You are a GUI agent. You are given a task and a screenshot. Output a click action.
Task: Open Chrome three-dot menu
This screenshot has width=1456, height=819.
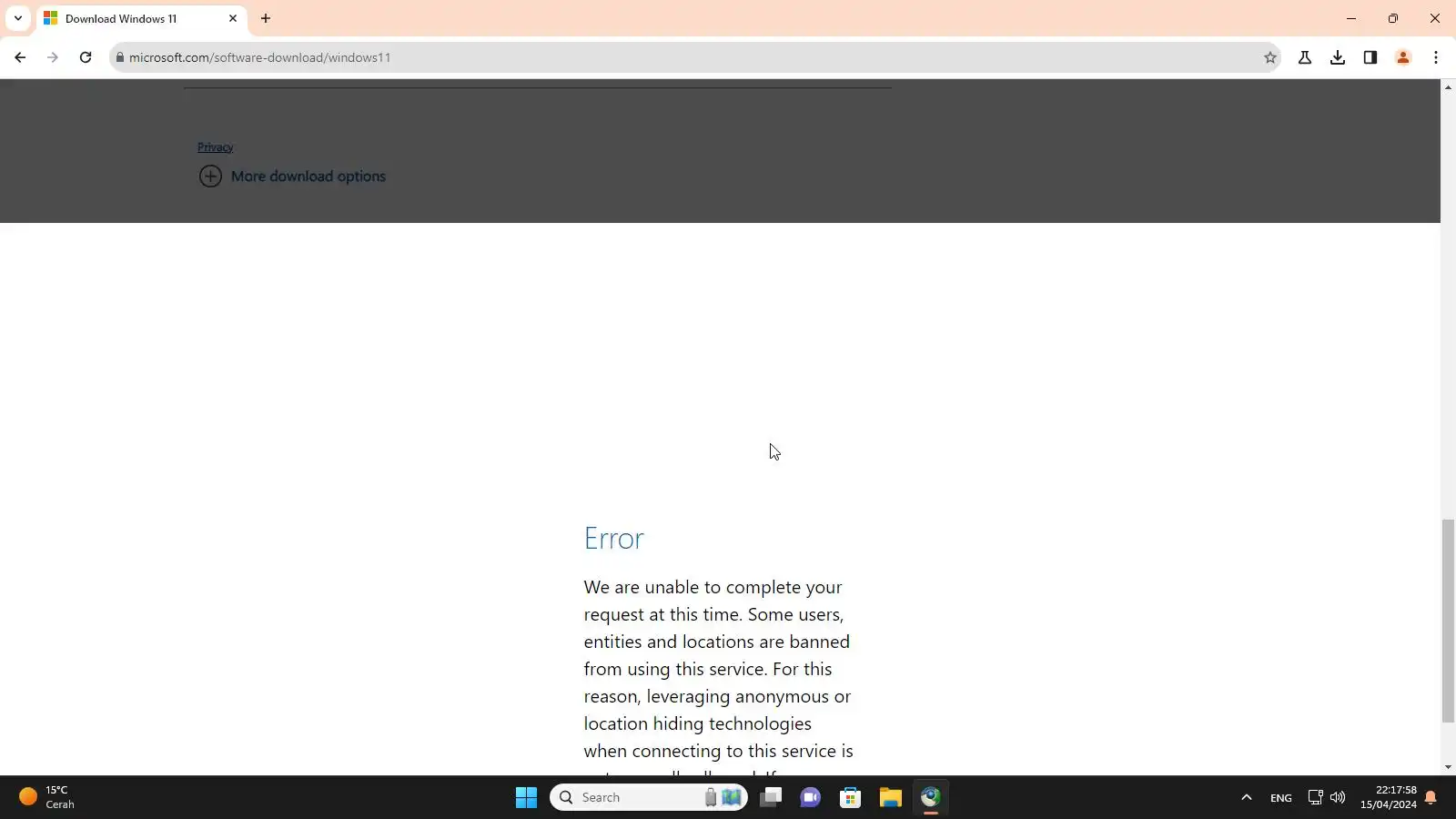[1436, 57]
